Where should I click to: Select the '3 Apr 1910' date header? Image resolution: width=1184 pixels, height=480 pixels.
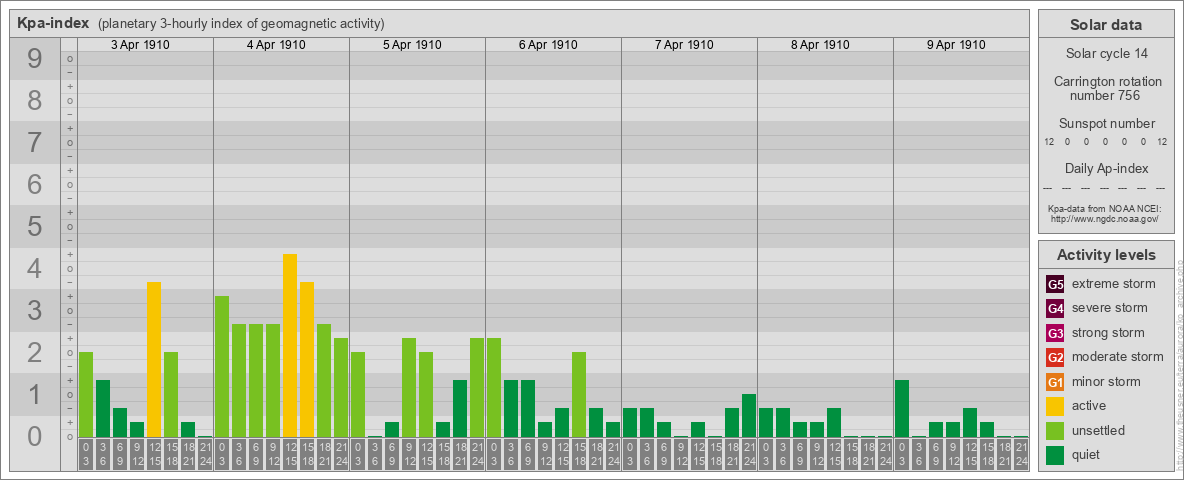tap(140, 45)
